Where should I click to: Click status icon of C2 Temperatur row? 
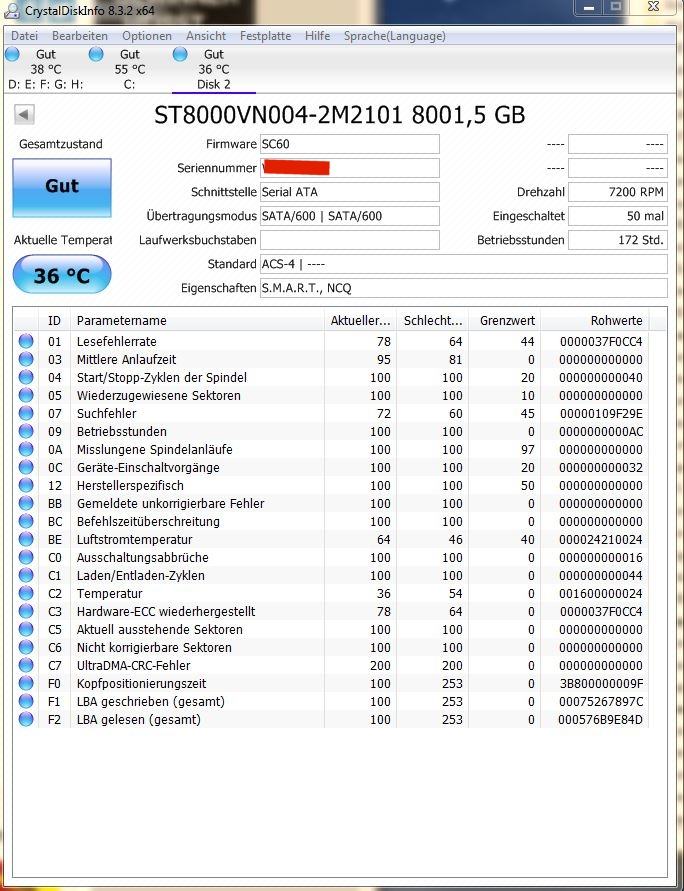point(26,593)
